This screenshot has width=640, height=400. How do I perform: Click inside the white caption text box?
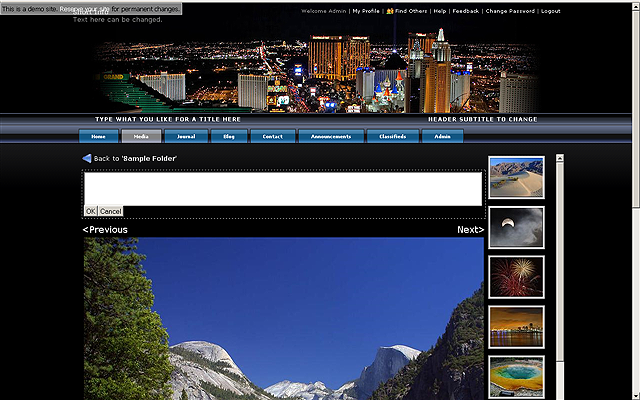point(283,189)
